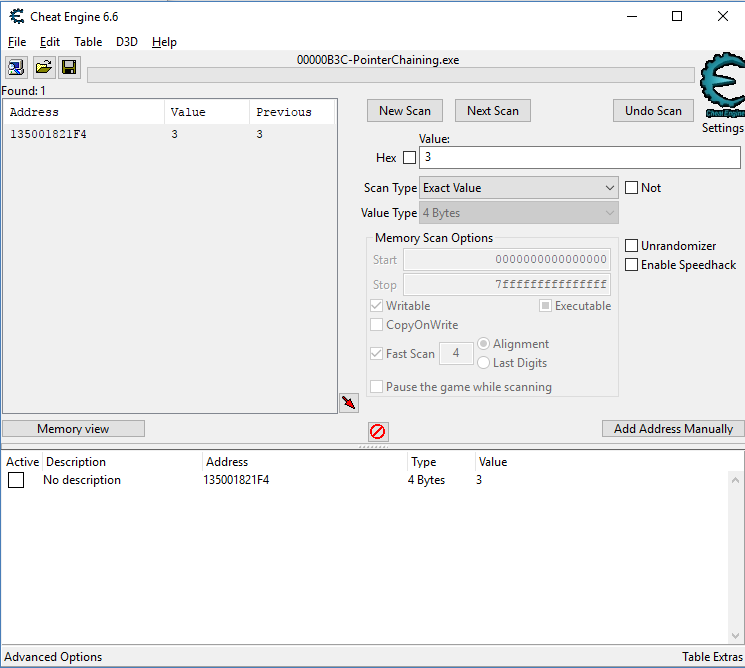Click the process name 00000B3C-PointerChaining.exe
Viewport: 745px width, 668px height.
point(378,60)
